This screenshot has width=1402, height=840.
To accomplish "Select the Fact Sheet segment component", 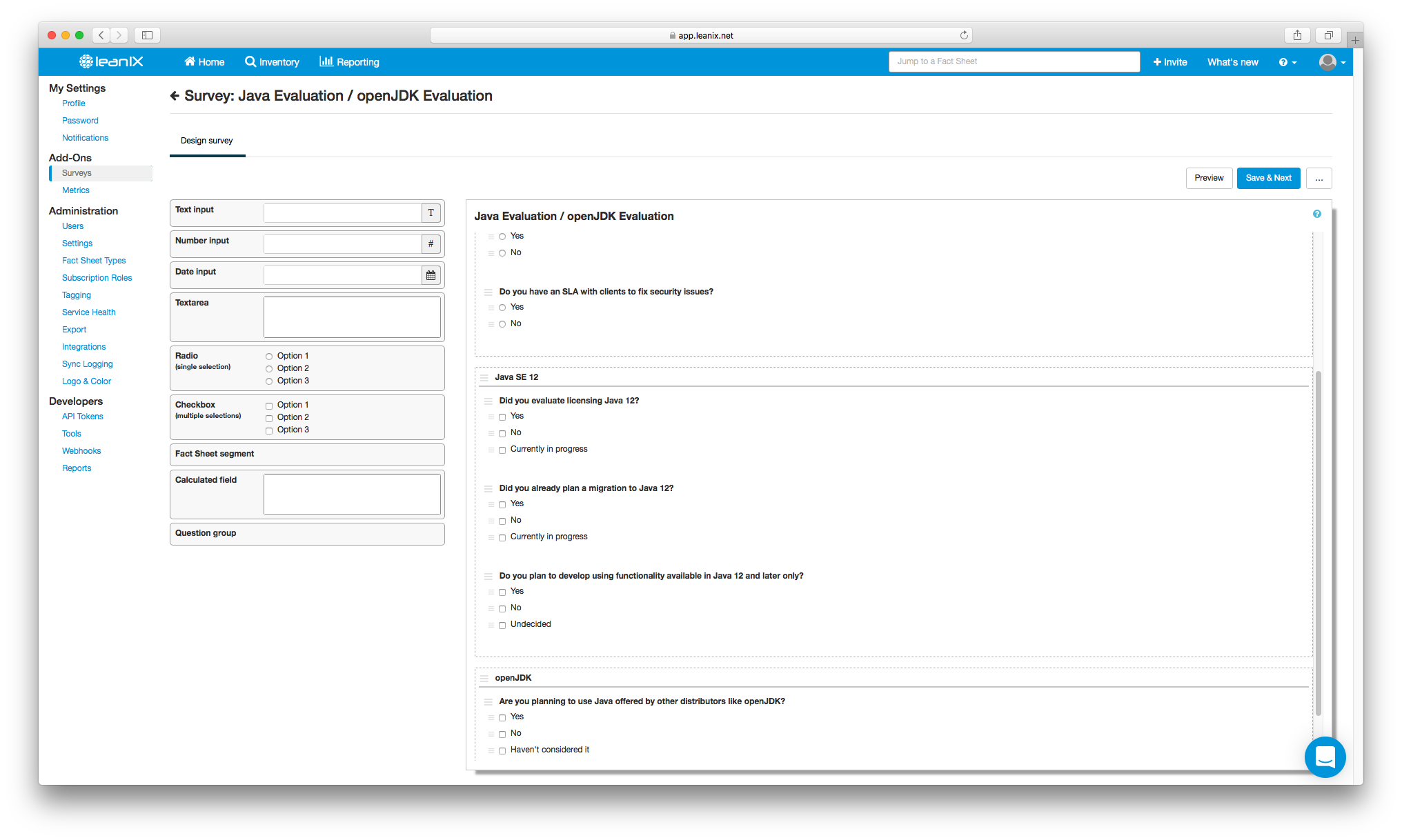I will (x=307, y=454).
